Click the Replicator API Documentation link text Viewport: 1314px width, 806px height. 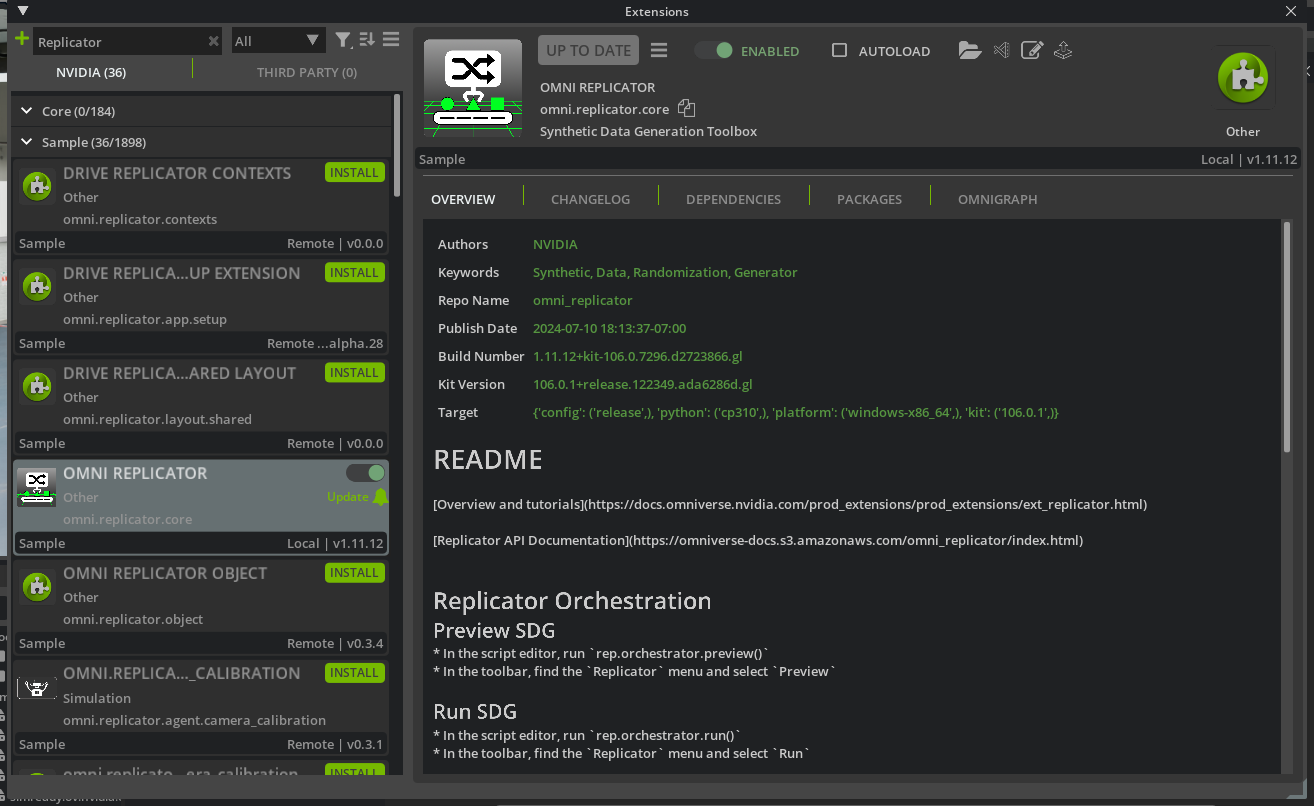pyautogui.click(x=758, y=540)
